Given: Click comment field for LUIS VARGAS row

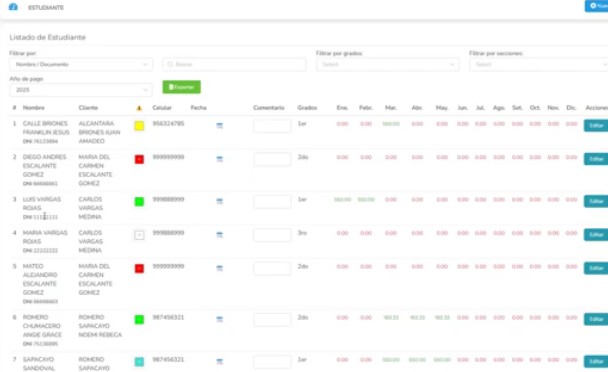Looking at the screenshot, I should click(x=272, y=201).
